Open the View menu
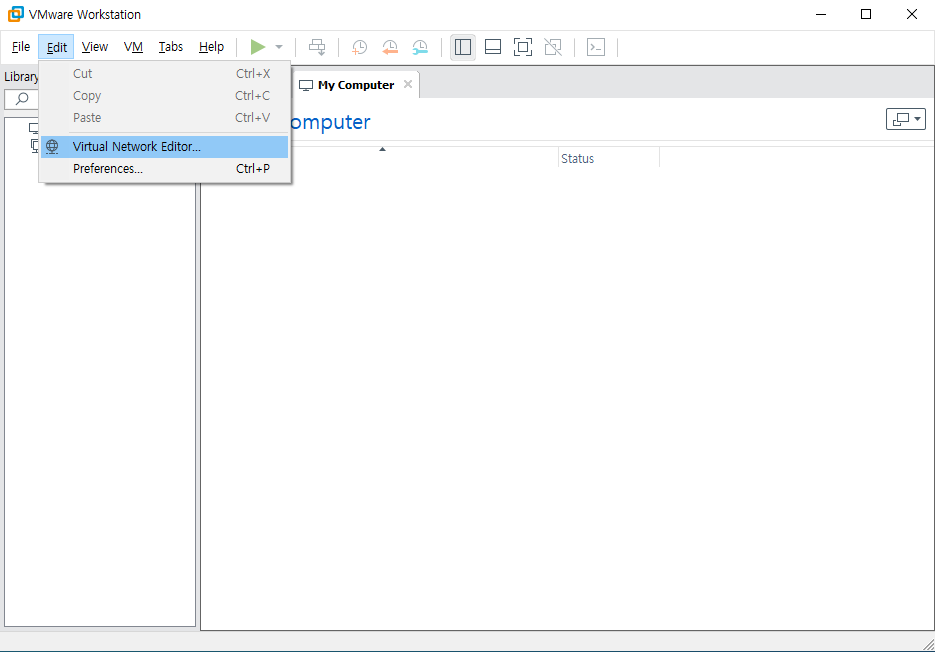The height and width of the screenshot is (652, 935). [x=95, y=47]
